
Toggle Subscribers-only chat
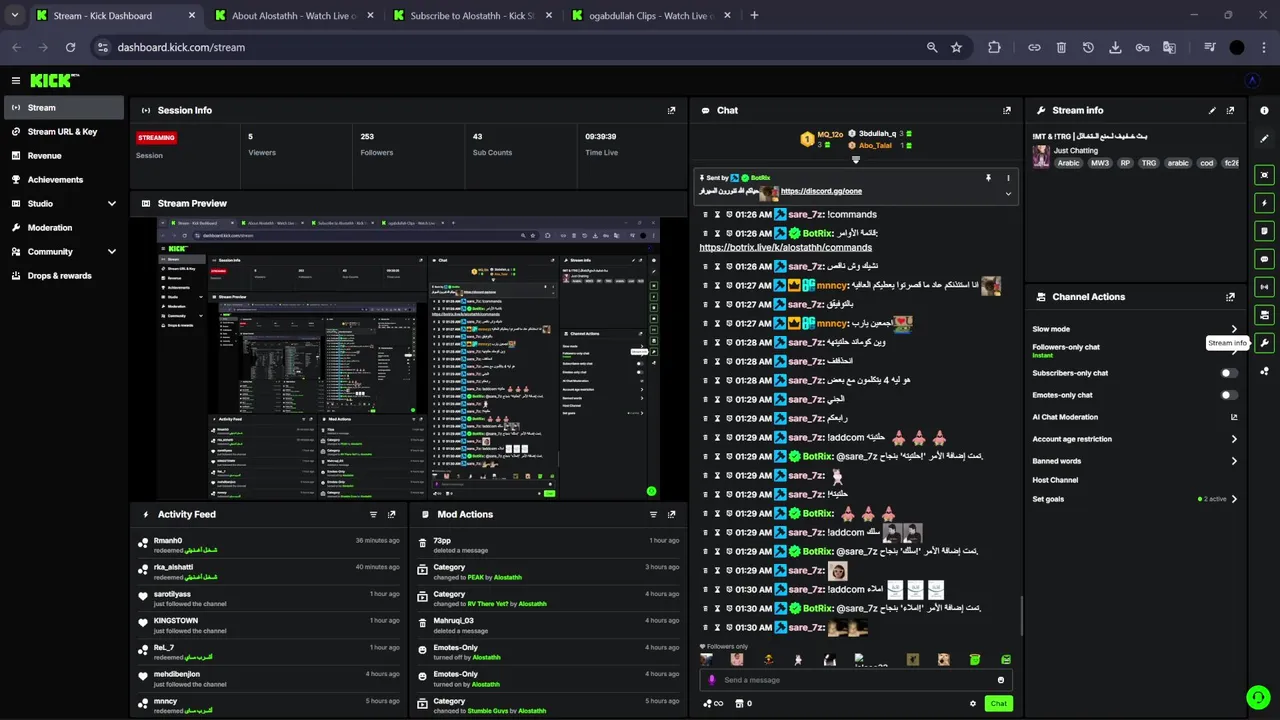1229,373
